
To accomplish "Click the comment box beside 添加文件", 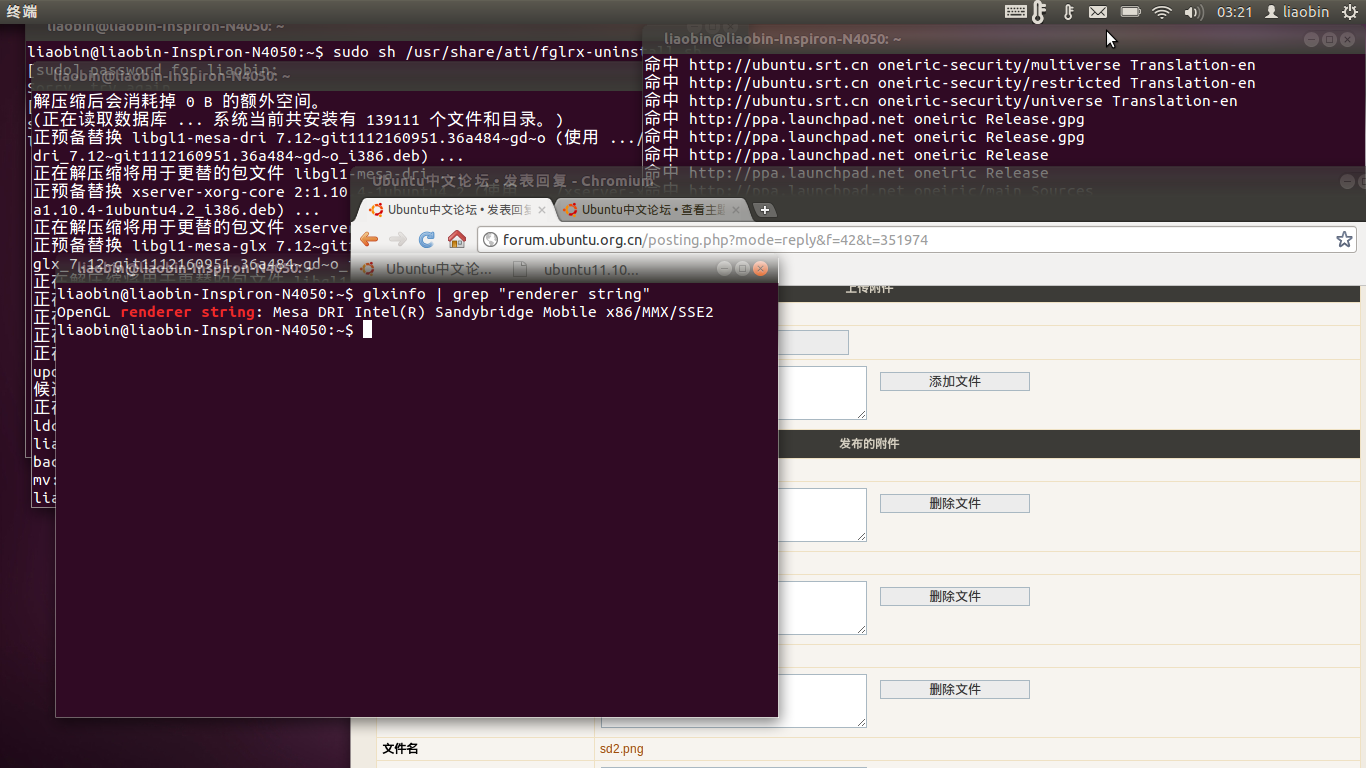I will tap(822, 393).
